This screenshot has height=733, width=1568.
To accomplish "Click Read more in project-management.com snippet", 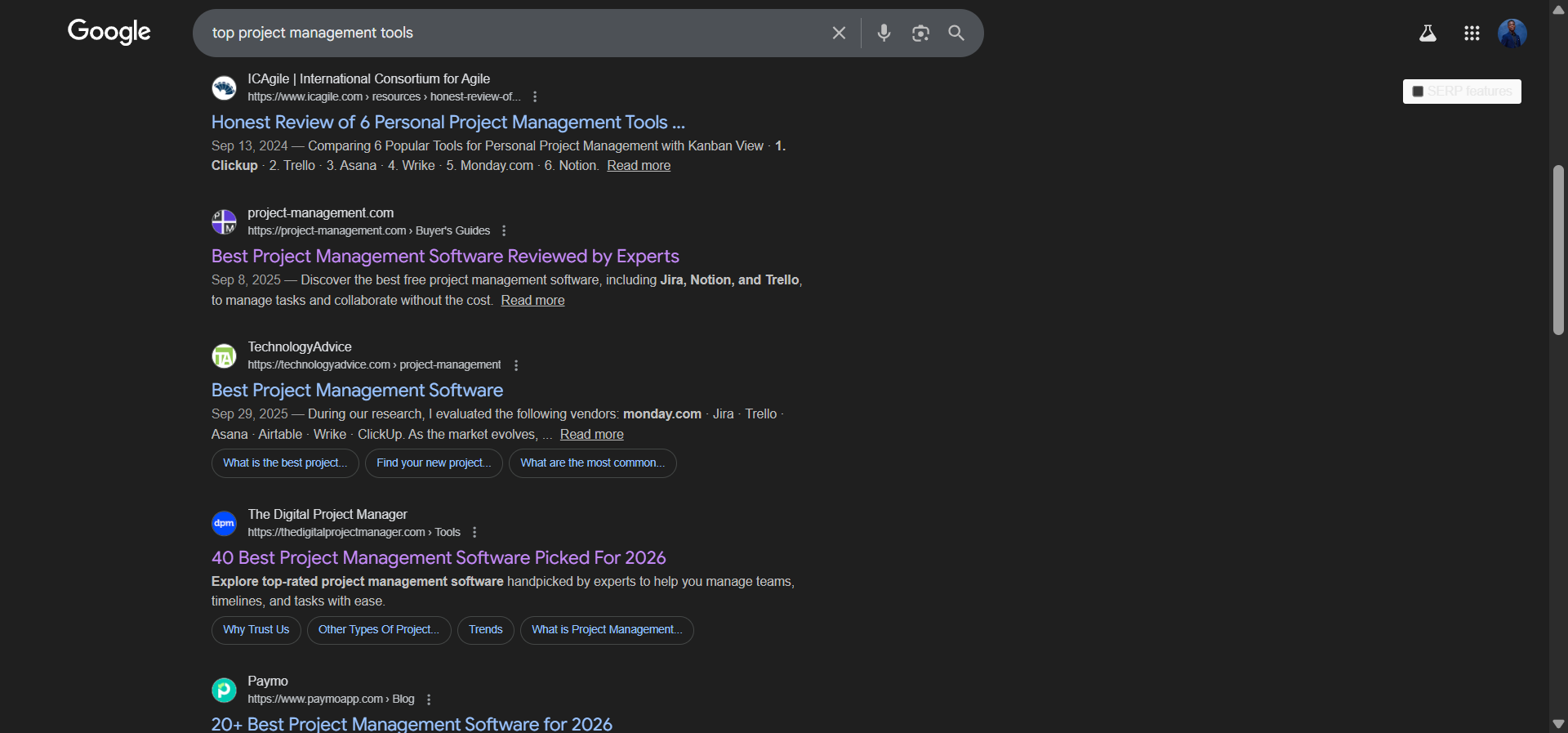I will 532,301.
